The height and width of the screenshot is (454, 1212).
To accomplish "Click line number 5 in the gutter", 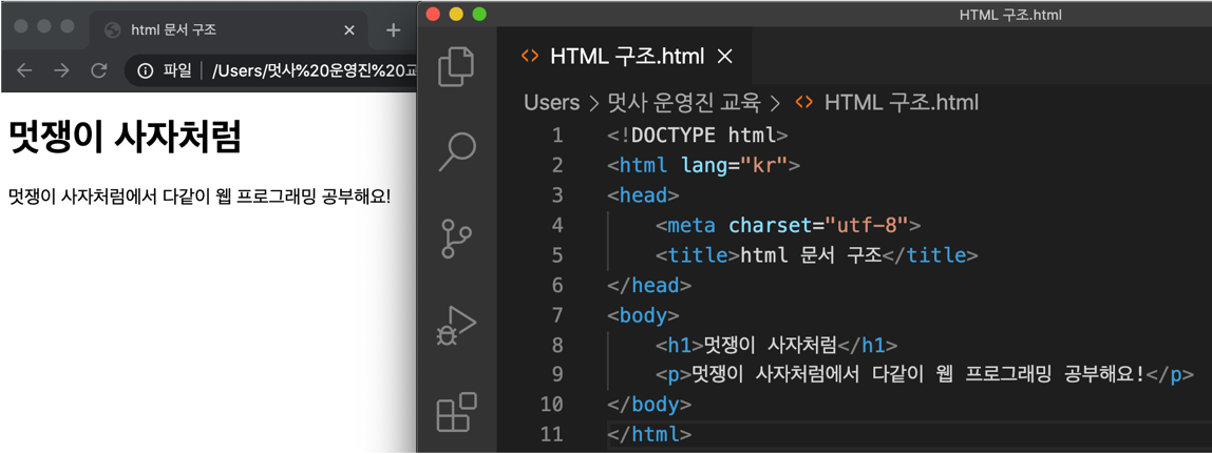I will pos(557,255).
